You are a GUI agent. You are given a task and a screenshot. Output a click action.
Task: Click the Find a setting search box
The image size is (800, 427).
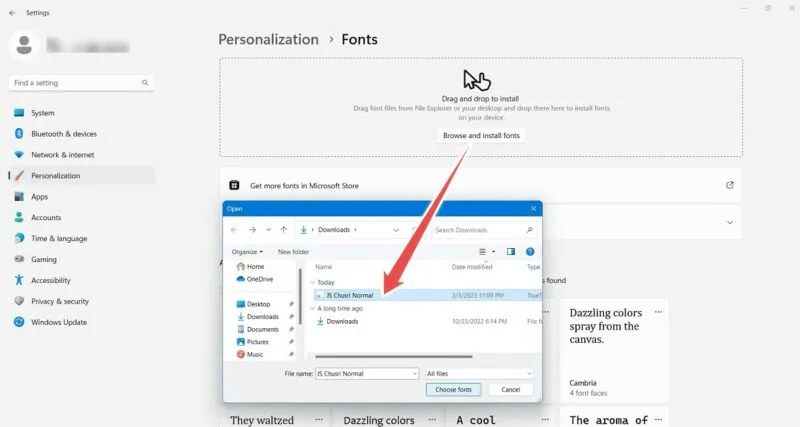point(82,83)
